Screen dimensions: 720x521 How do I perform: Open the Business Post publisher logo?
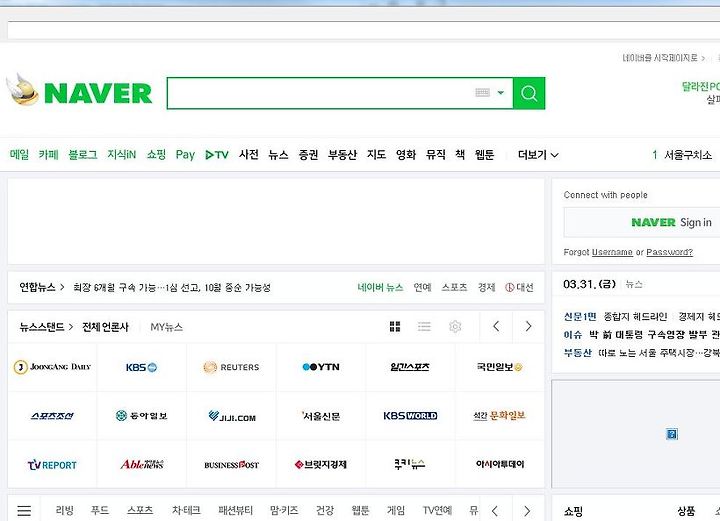(x=231, y=465)
